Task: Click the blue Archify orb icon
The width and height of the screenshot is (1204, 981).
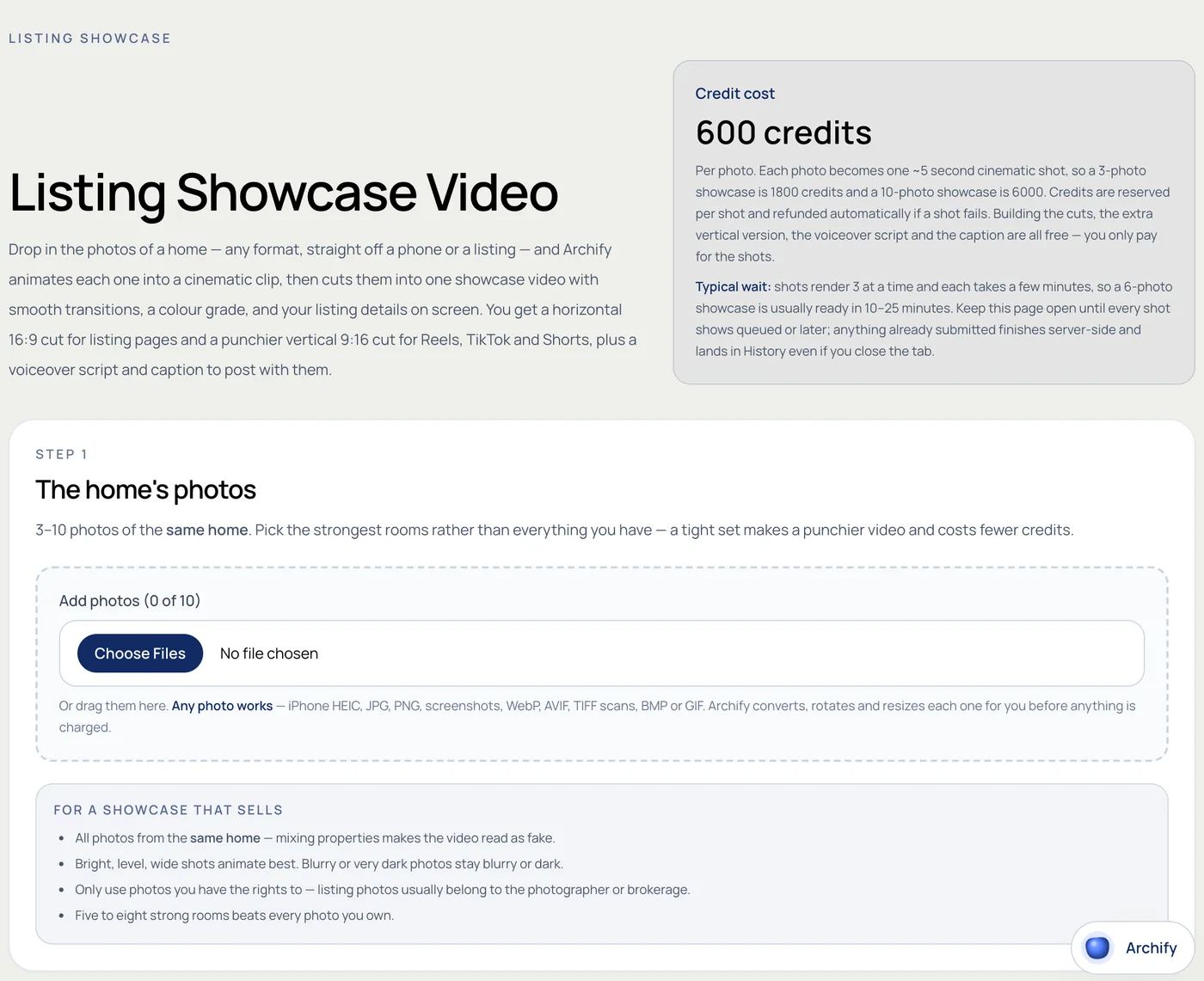Action: pyautogui.click(x=1097, y=947)
